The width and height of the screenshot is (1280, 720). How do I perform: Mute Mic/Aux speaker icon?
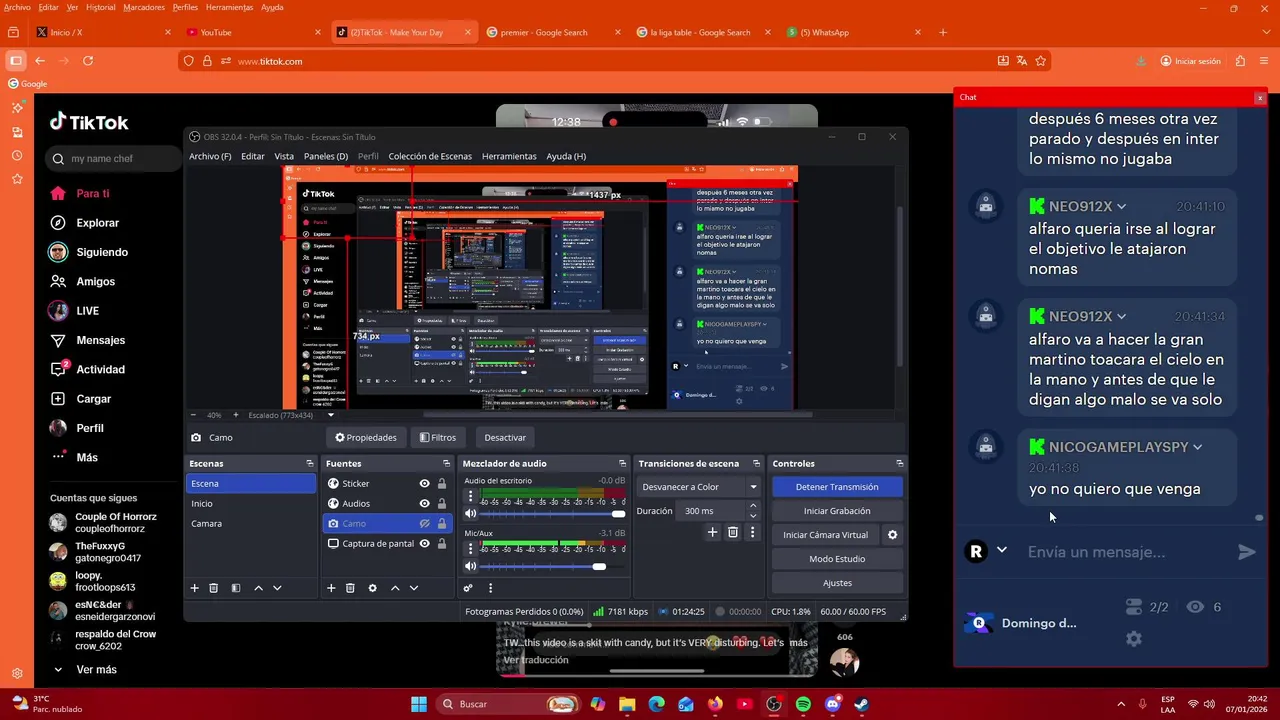pyautogui.click(x=471, y=566)
